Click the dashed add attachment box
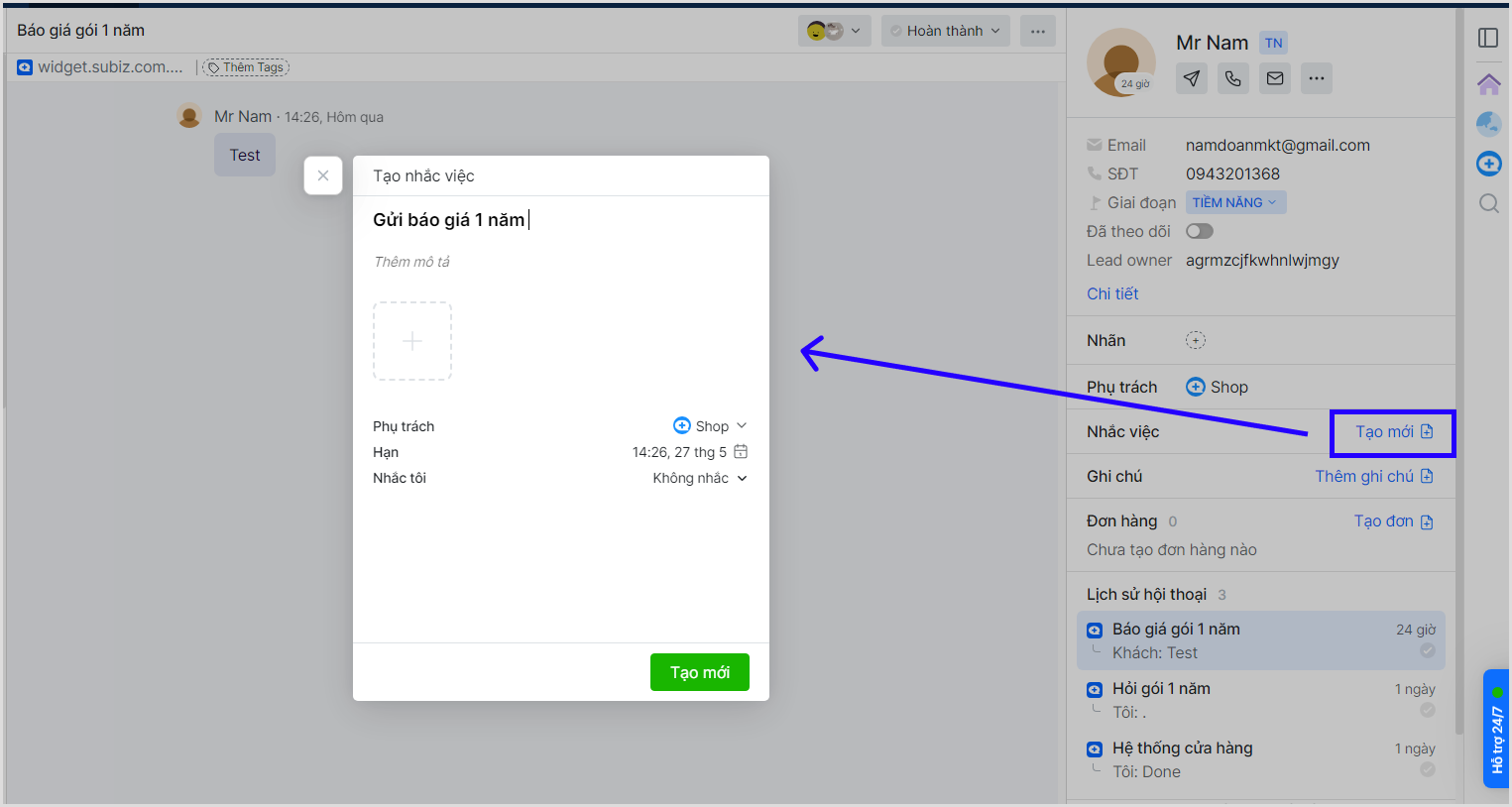The height and width of the screenshot is (807, 1512). tap(412, 341)
